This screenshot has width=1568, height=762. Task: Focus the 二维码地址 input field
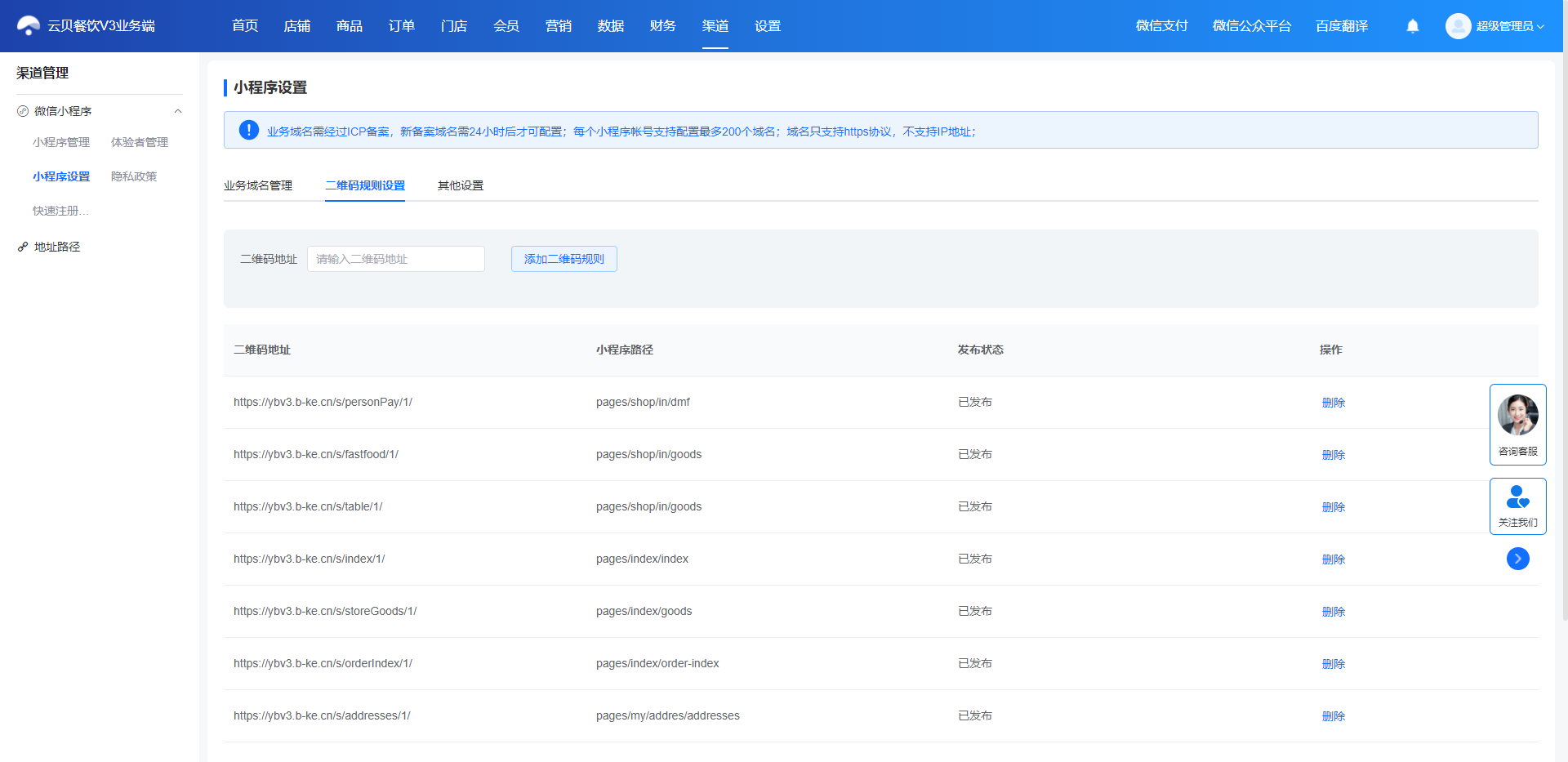[x=396, y=259]
